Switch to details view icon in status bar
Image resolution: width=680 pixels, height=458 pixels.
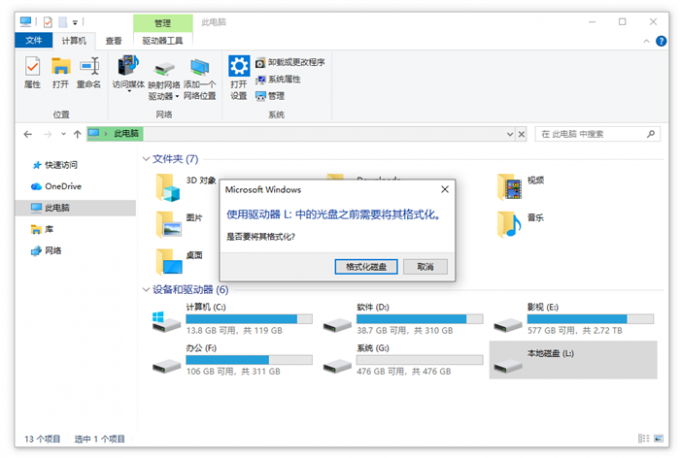coord(643,438)
